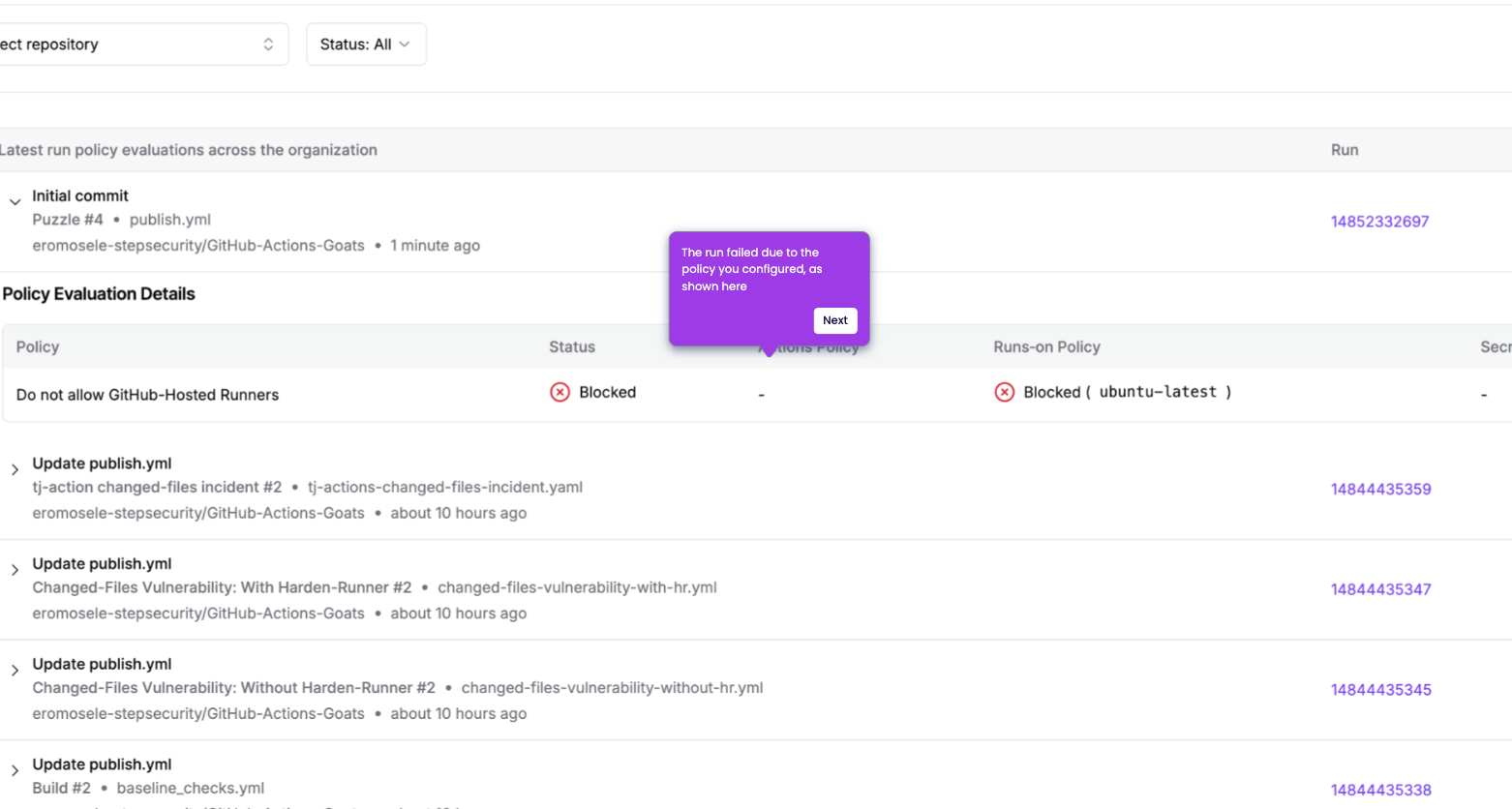Select the Do not allow GitHub-Hosted Runners policy row
The width and height of the screenshot is (1512, 809).
point(147,394)
